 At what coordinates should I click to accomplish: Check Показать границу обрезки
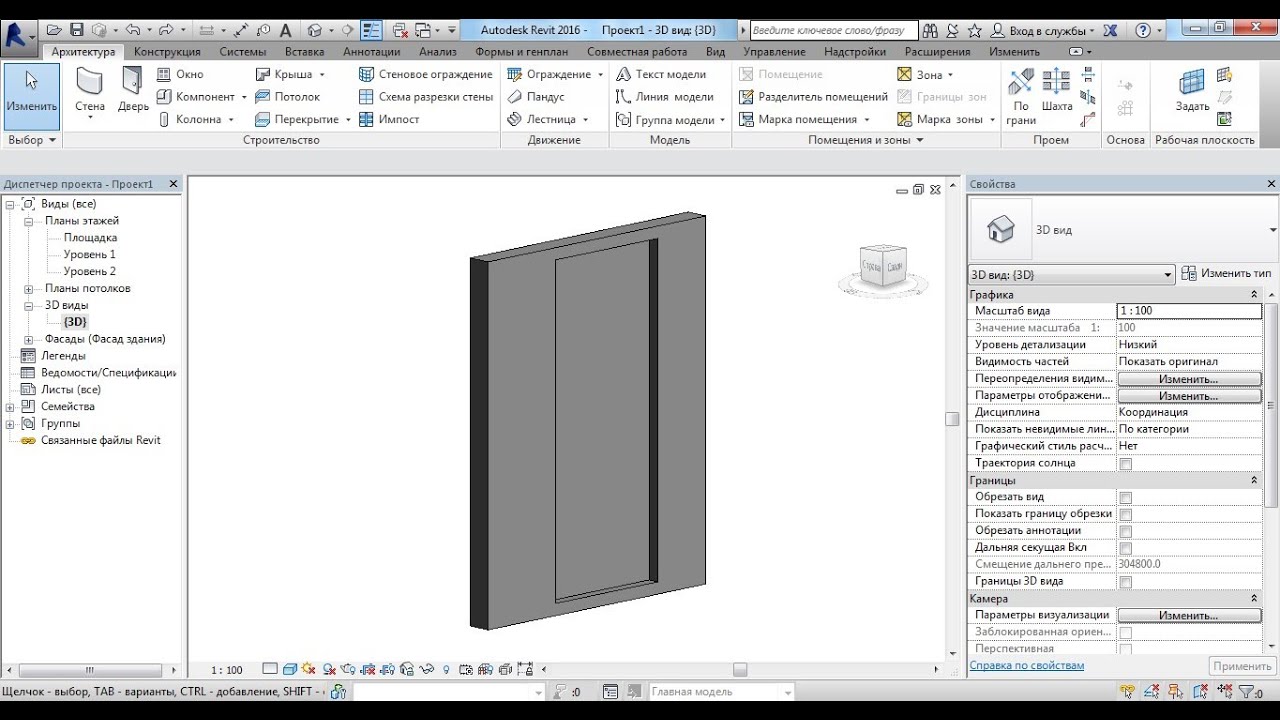[x=1125, y=515]
